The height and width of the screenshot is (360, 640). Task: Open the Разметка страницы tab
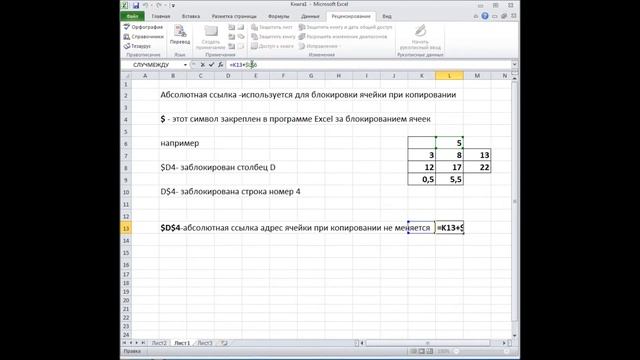point(234,16)
